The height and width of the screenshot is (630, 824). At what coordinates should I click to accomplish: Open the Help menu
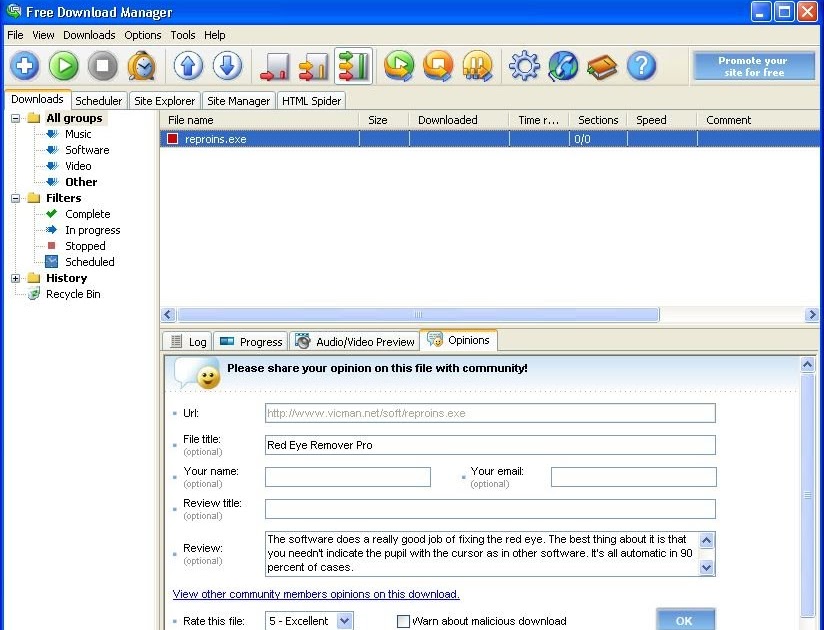[214, 35]
